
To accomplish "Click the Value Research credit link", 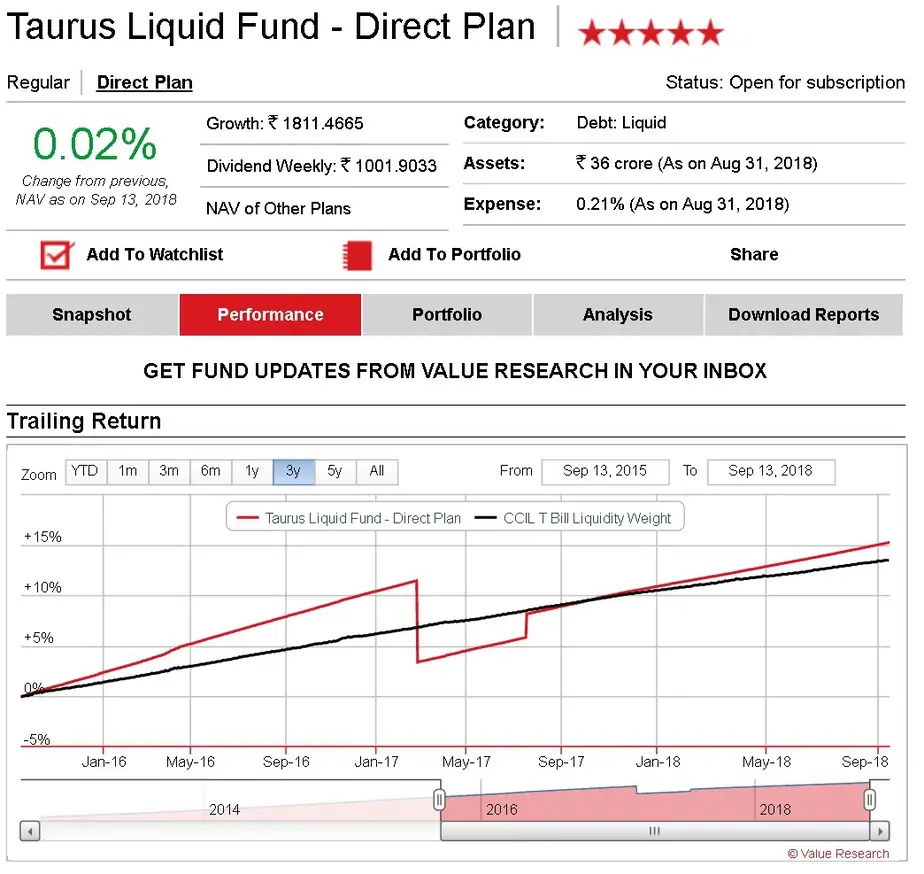I will (x=839, y=854).
